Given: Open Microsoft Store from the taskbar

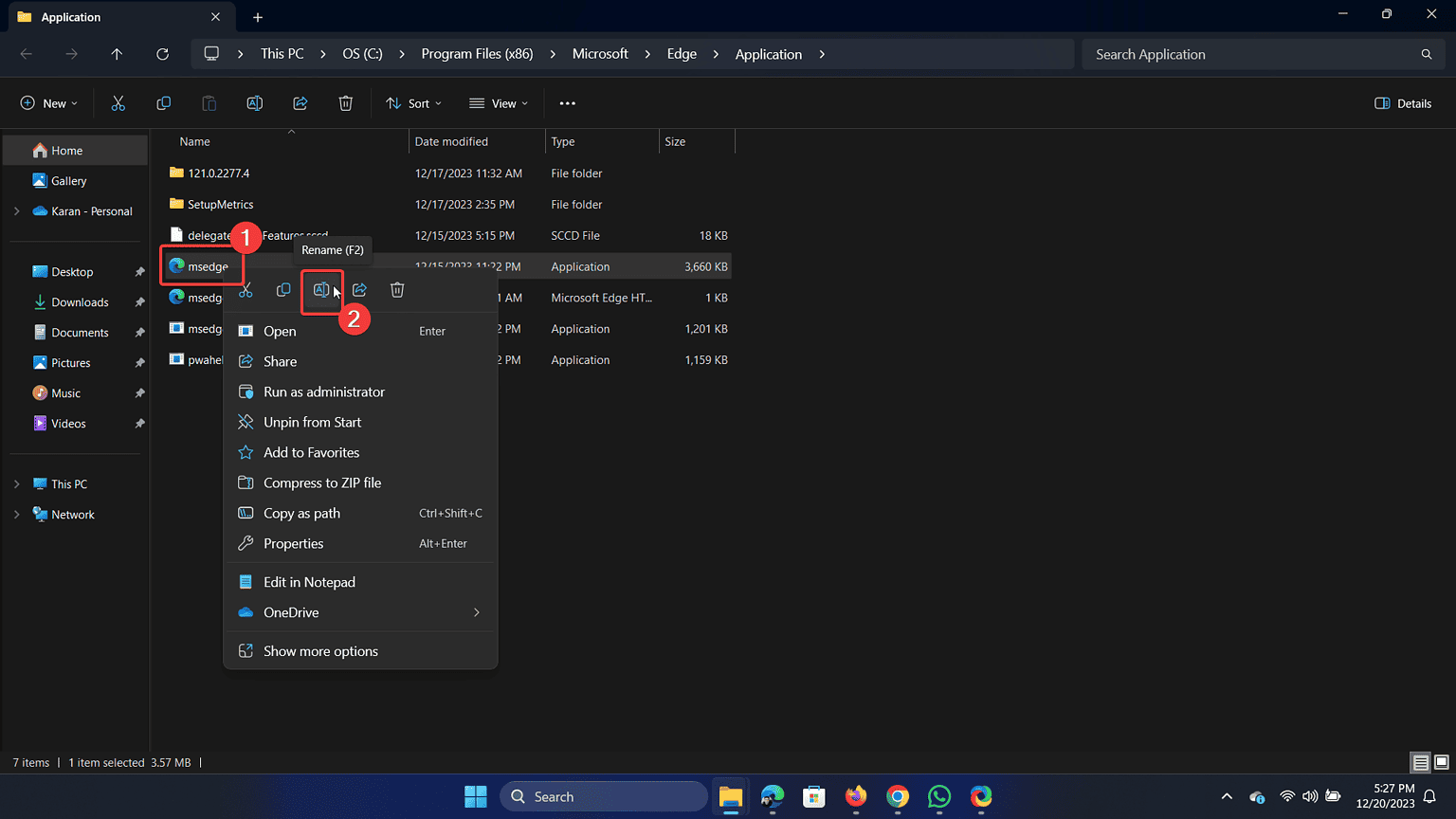Looking at the screenshot, I should (814, 796).
